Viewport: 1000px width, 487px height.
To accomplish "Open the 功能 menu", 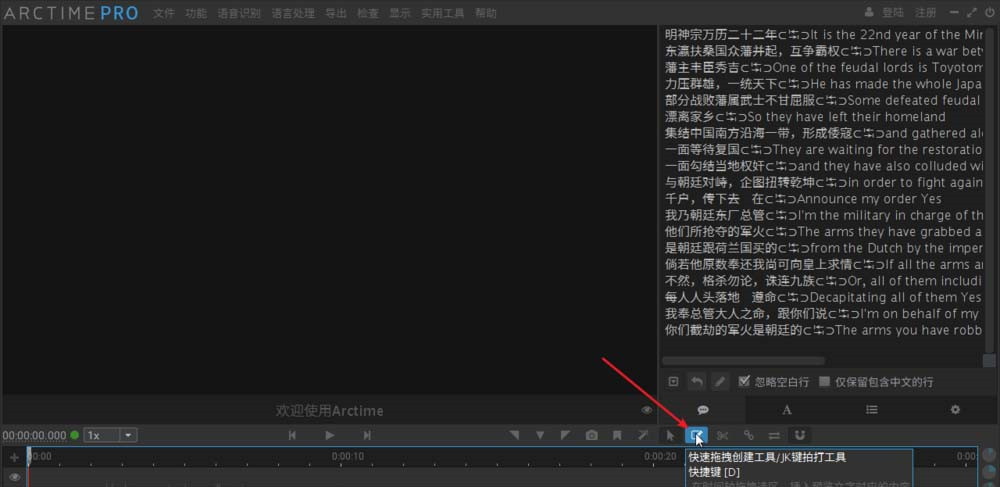I will [196, 13].
